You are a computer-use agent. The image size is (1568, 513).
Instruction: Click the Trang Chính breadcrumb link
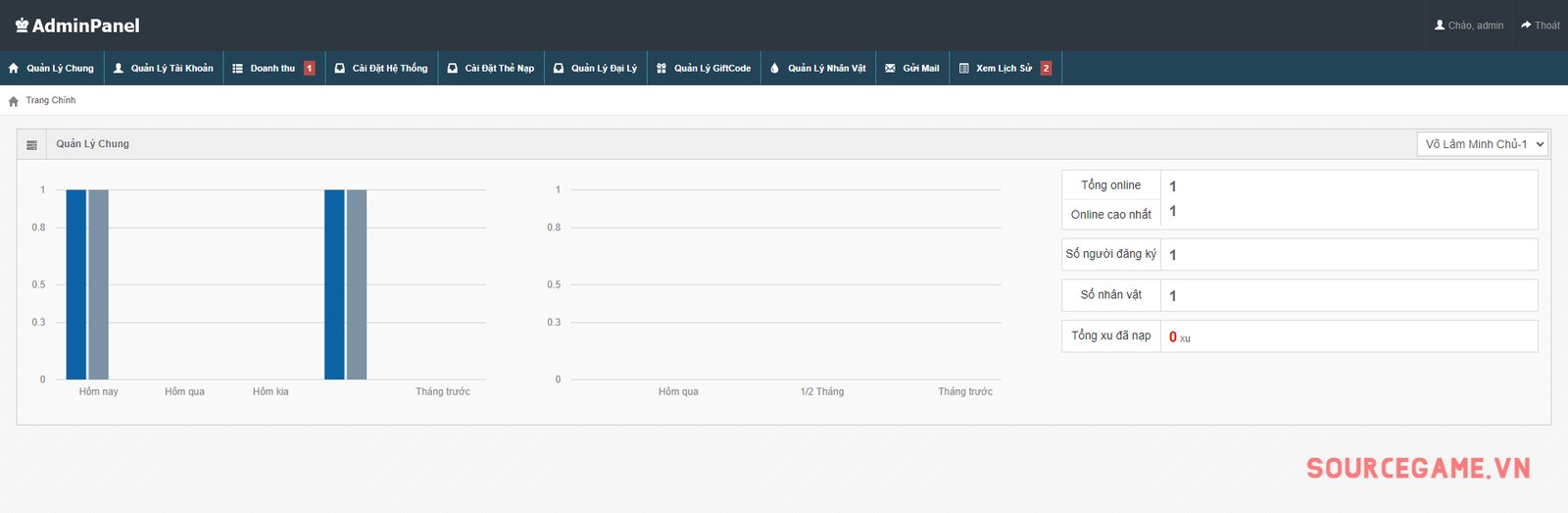(x=51, y=101)
